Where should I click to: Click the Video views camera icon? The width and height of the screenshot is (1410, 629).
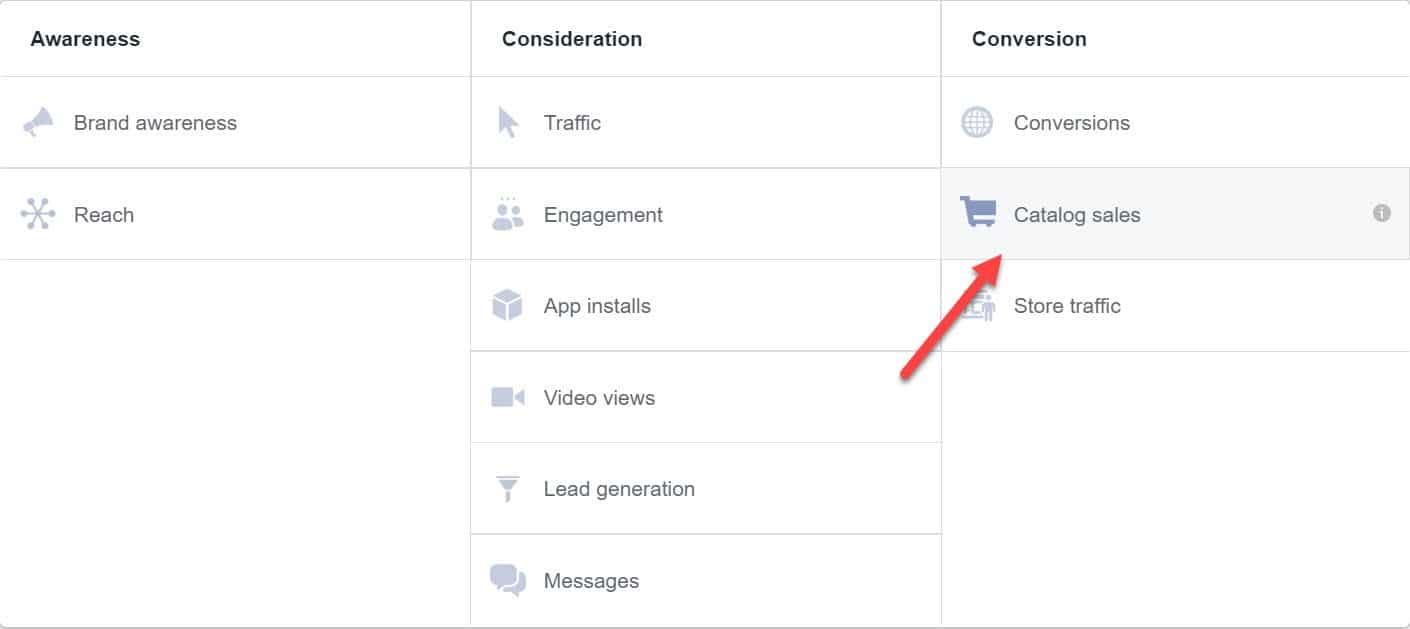click(x=508, y=397)
